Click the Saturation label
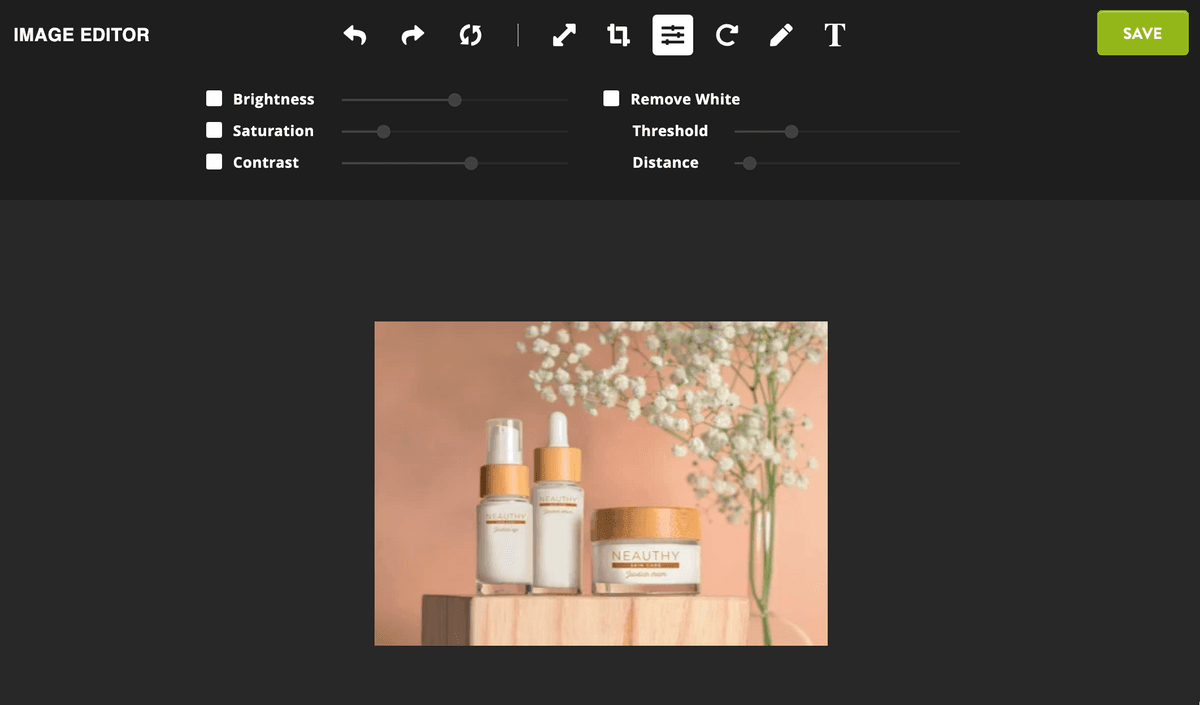This screenshot has width=1200, height=705. click(273, 131)
